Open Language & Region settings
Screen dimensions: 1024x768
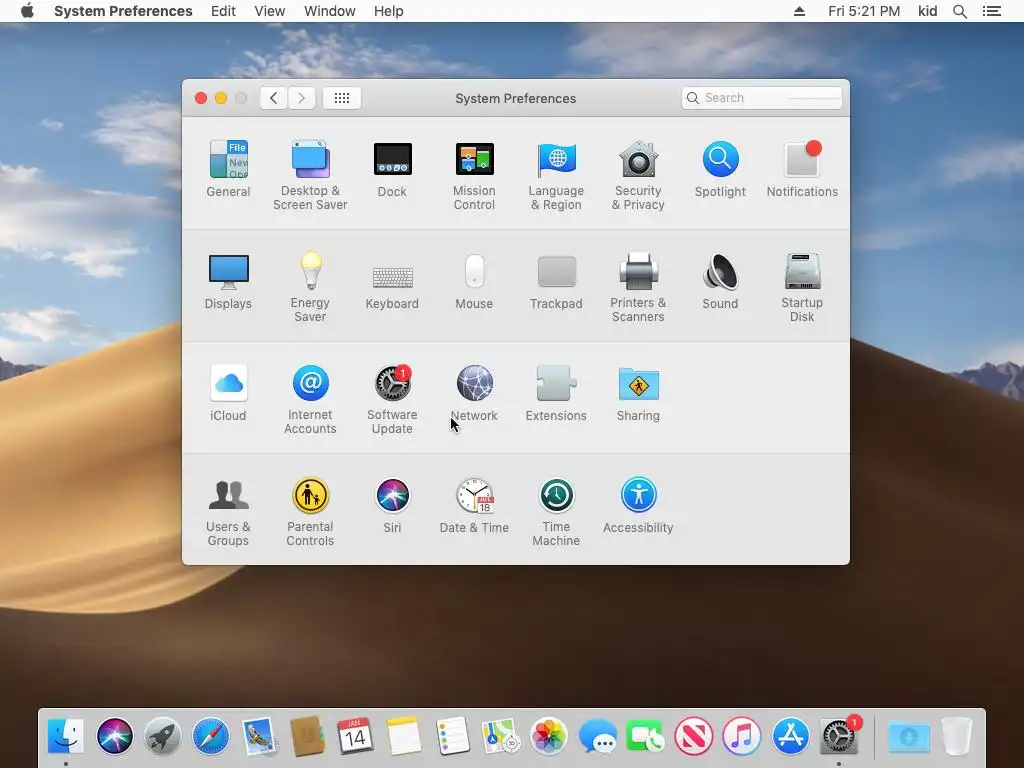coord(556,175)
